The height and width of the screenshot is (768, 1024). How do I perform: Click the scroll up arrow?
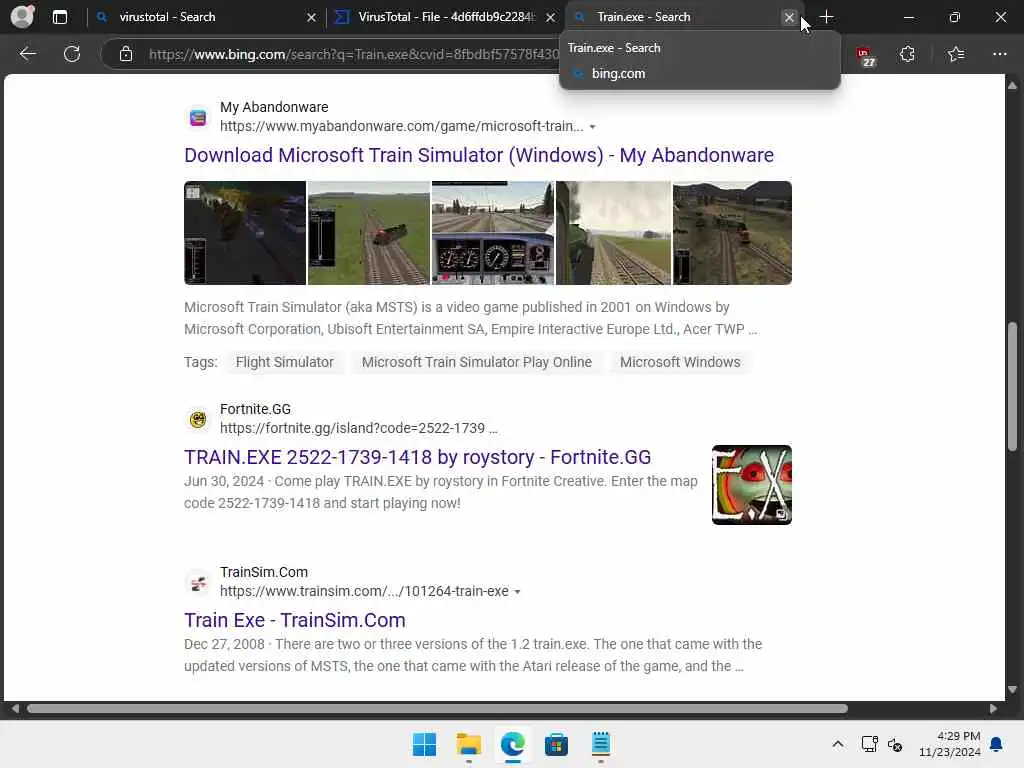[1012, 85]
